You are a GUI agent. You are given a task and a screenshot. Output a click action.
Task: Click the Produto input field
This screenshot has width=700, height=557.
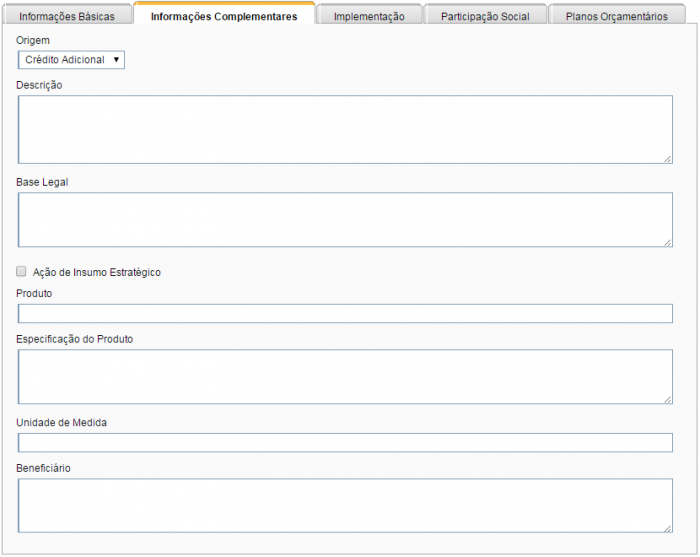tap(345, 314)
